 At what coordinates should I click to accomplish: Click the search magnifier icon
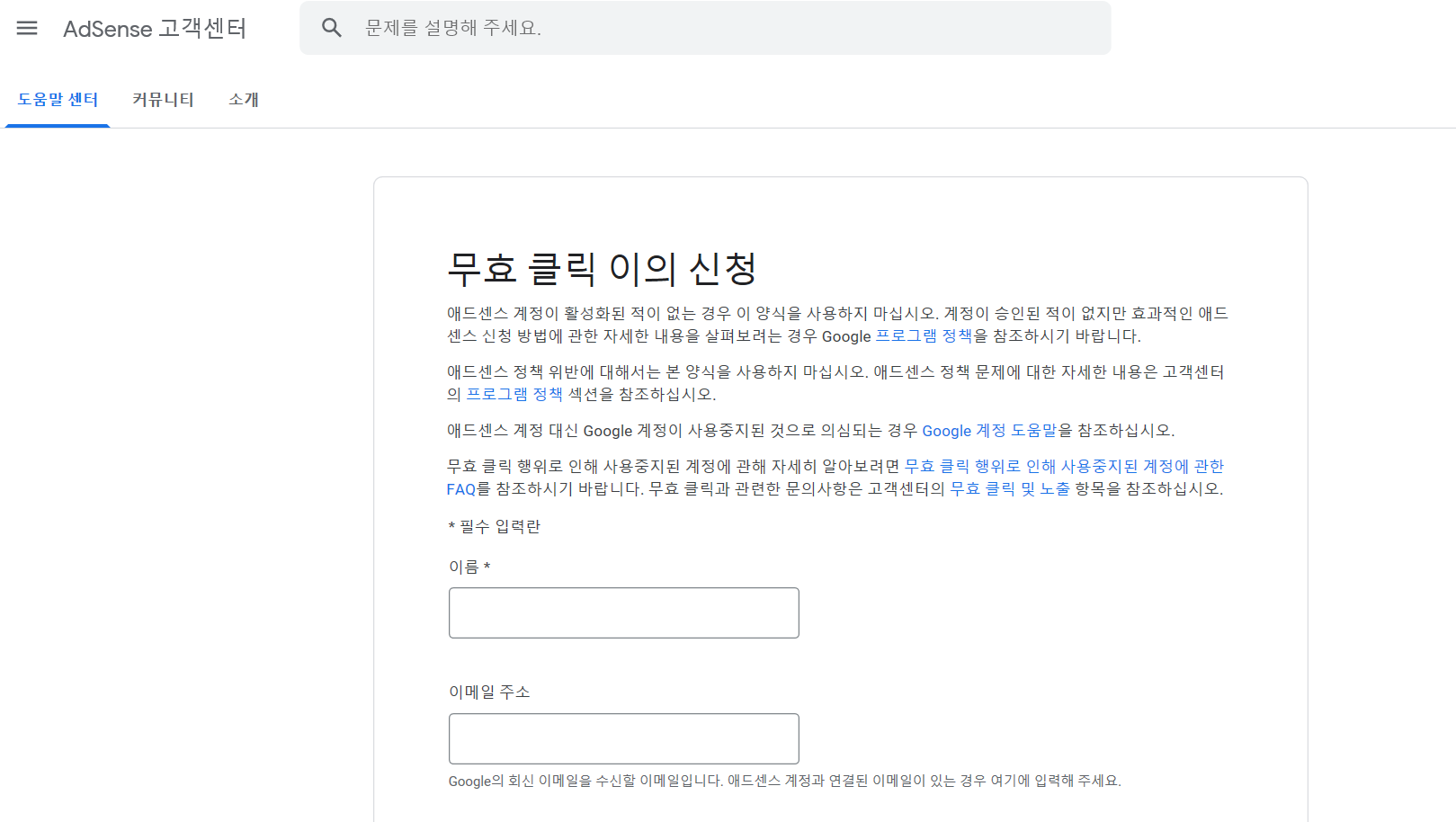click(332, 28)
